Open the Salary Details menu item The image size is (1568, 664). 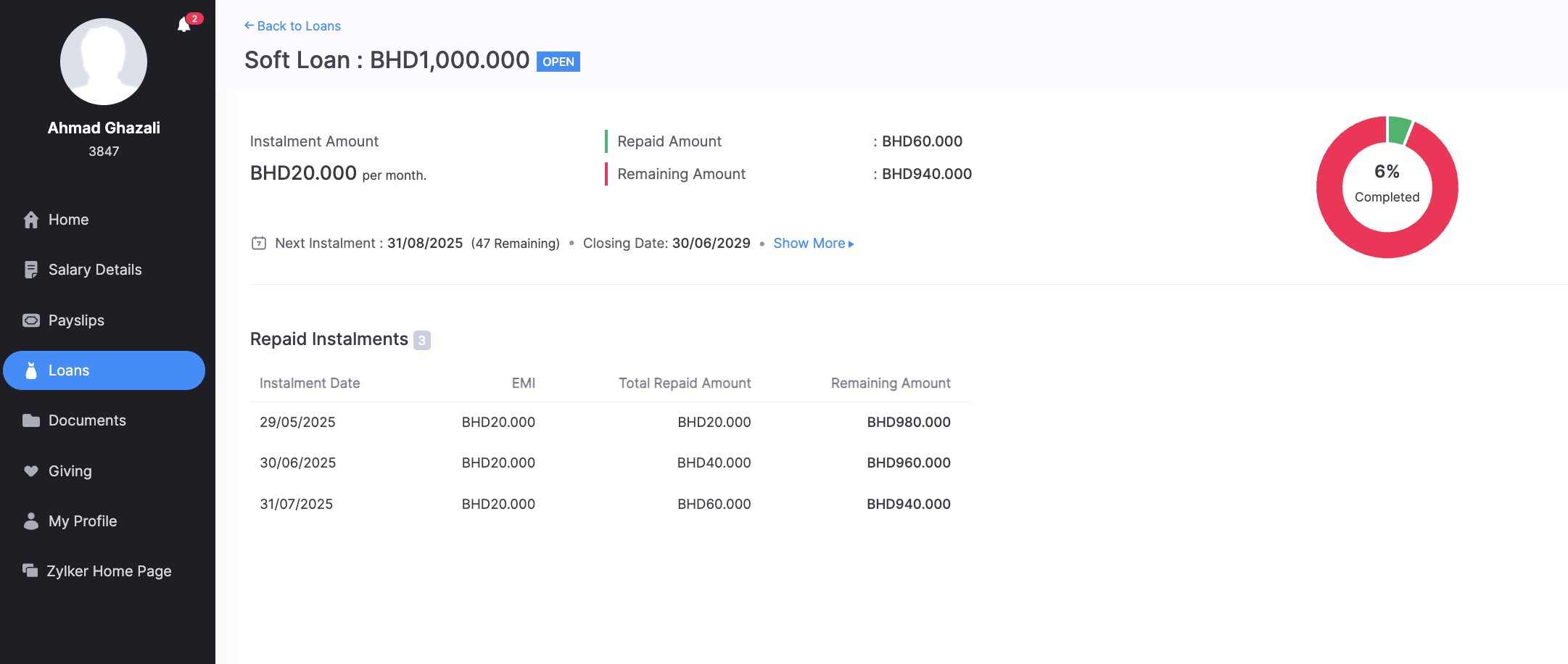(x=95, y=270)
